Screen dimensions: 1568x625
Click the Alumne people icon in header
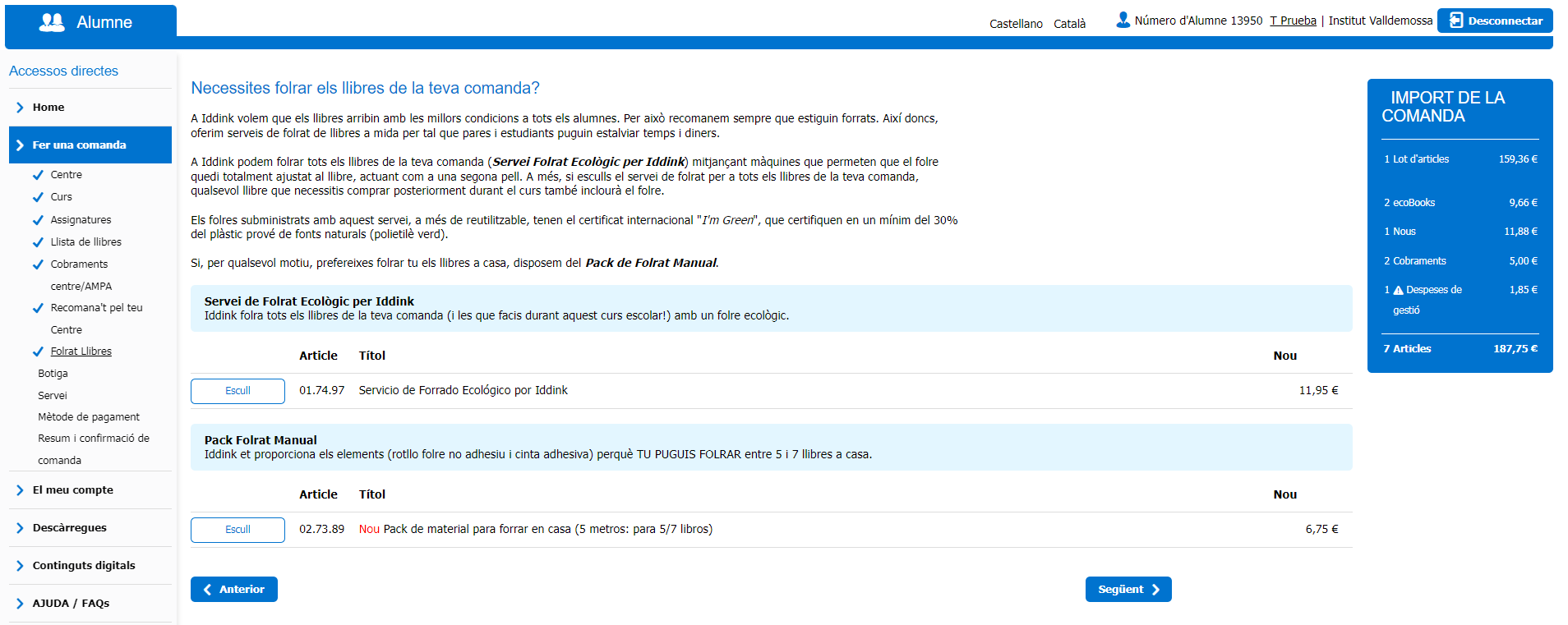[52, 23]
